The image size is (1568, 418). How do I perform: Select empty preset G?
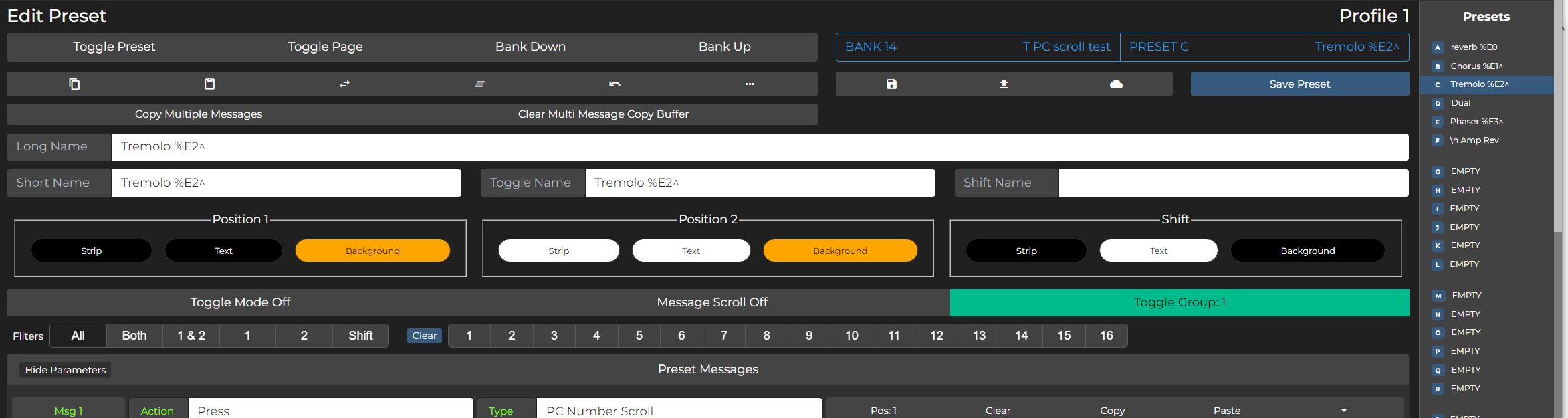tap(1486, 171)
